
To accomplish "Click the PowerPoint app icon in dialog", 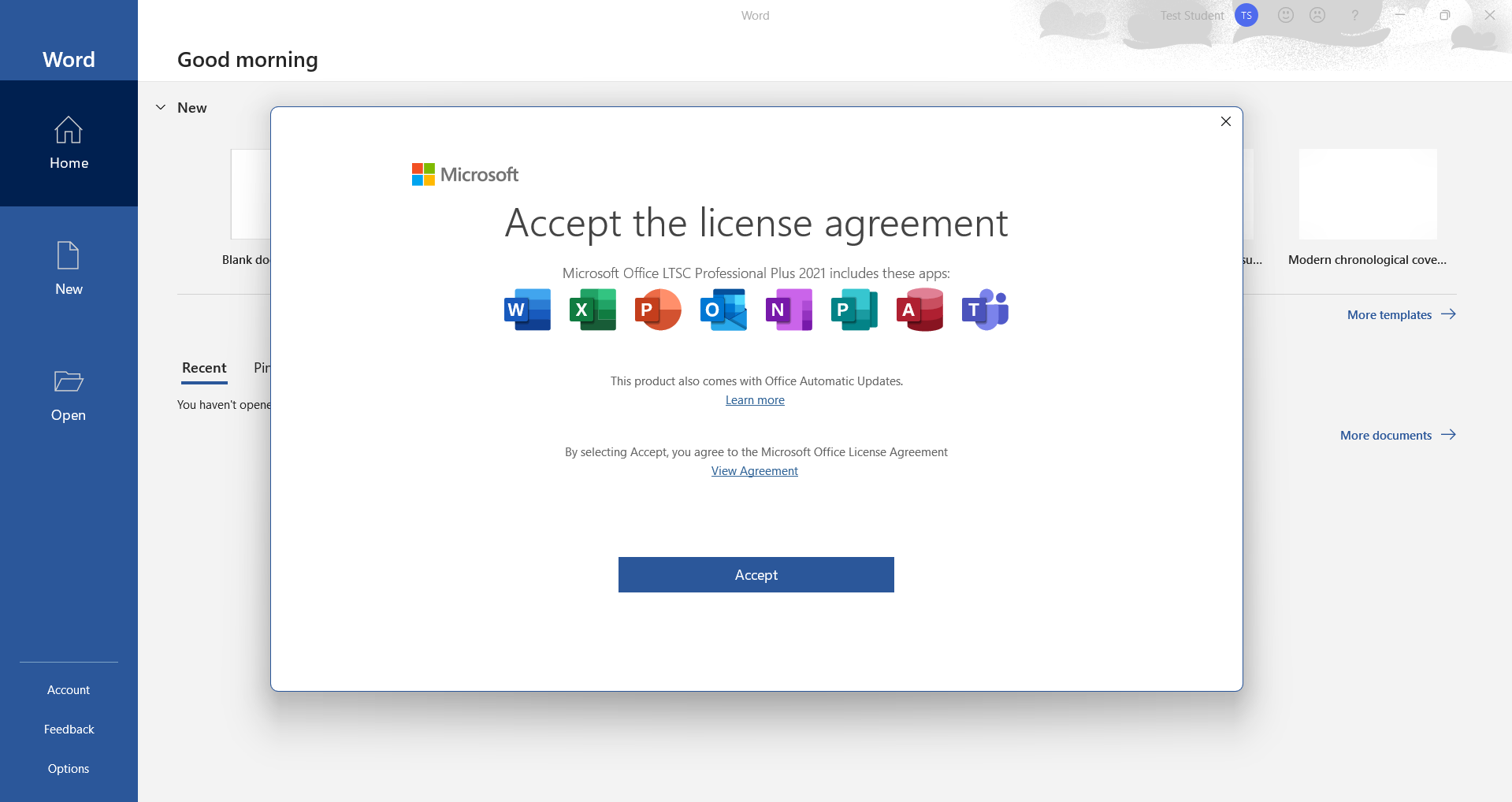I will (658, 310).
